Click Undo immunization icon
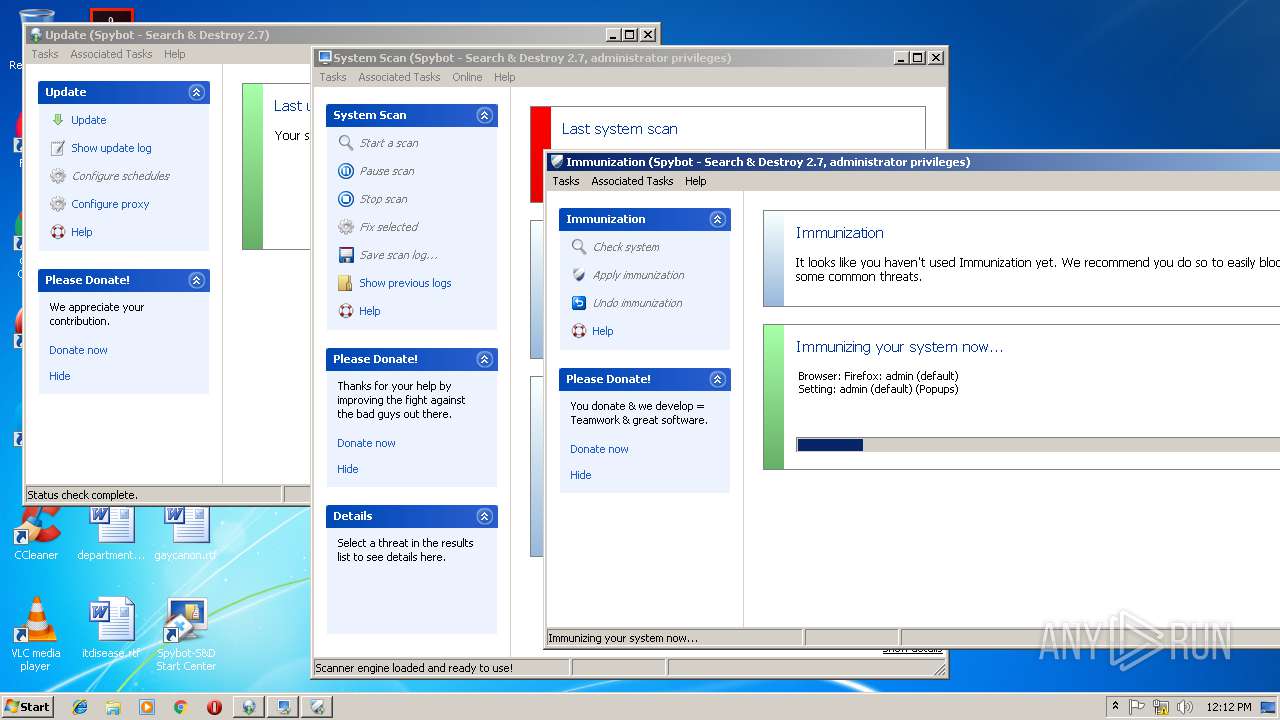Viewport: 1280px width, 720px height. (579, 303)
